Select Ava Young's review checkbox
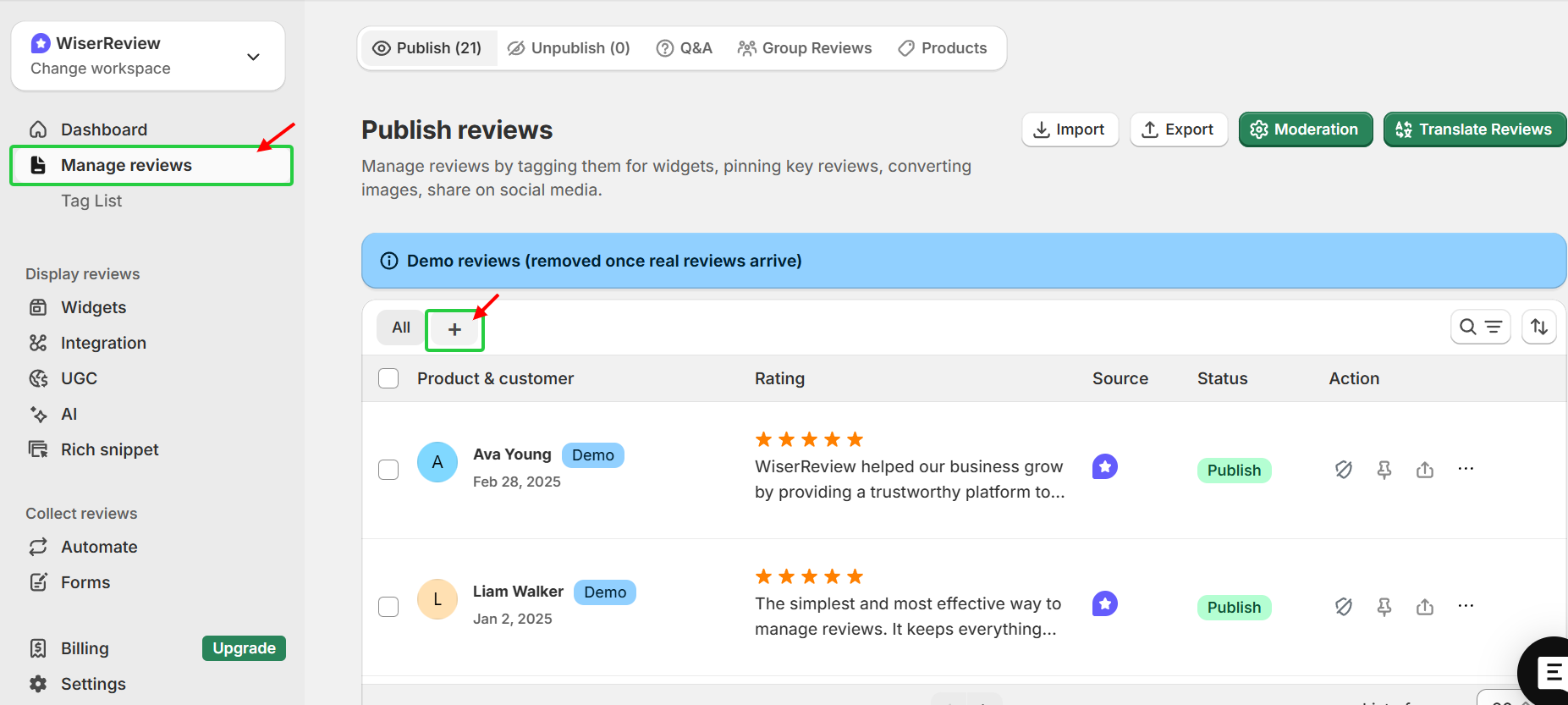The image size is (1568, 705). click(388, 470)
